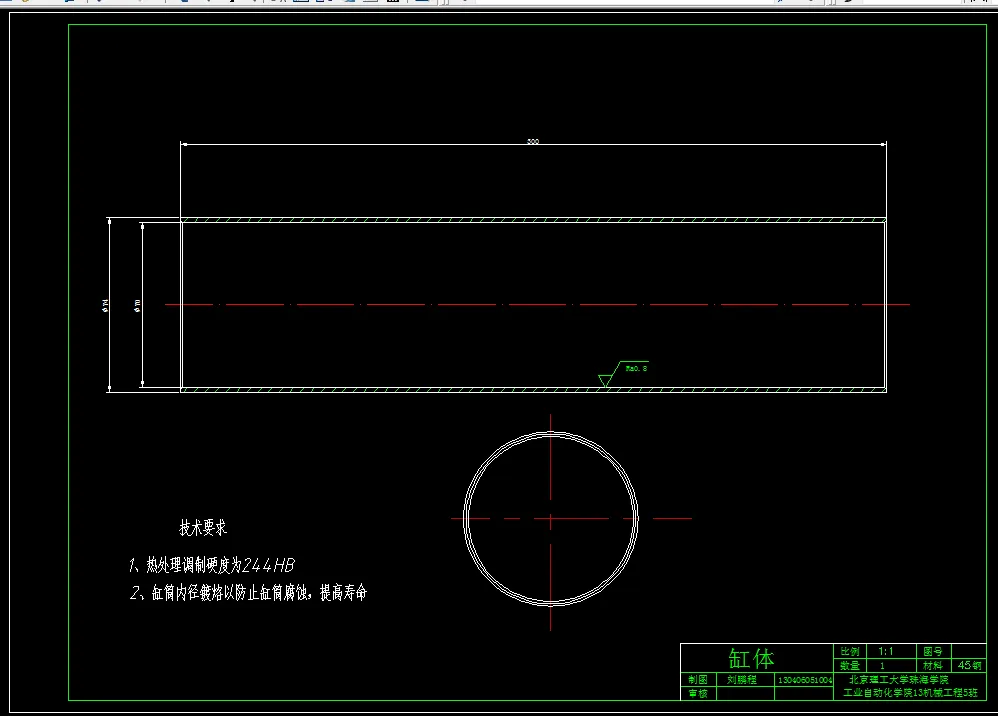The width and height of the screenshot is (998, 716).
Task: Select the student number starting with 1304
Action: [x=805, y=680]
